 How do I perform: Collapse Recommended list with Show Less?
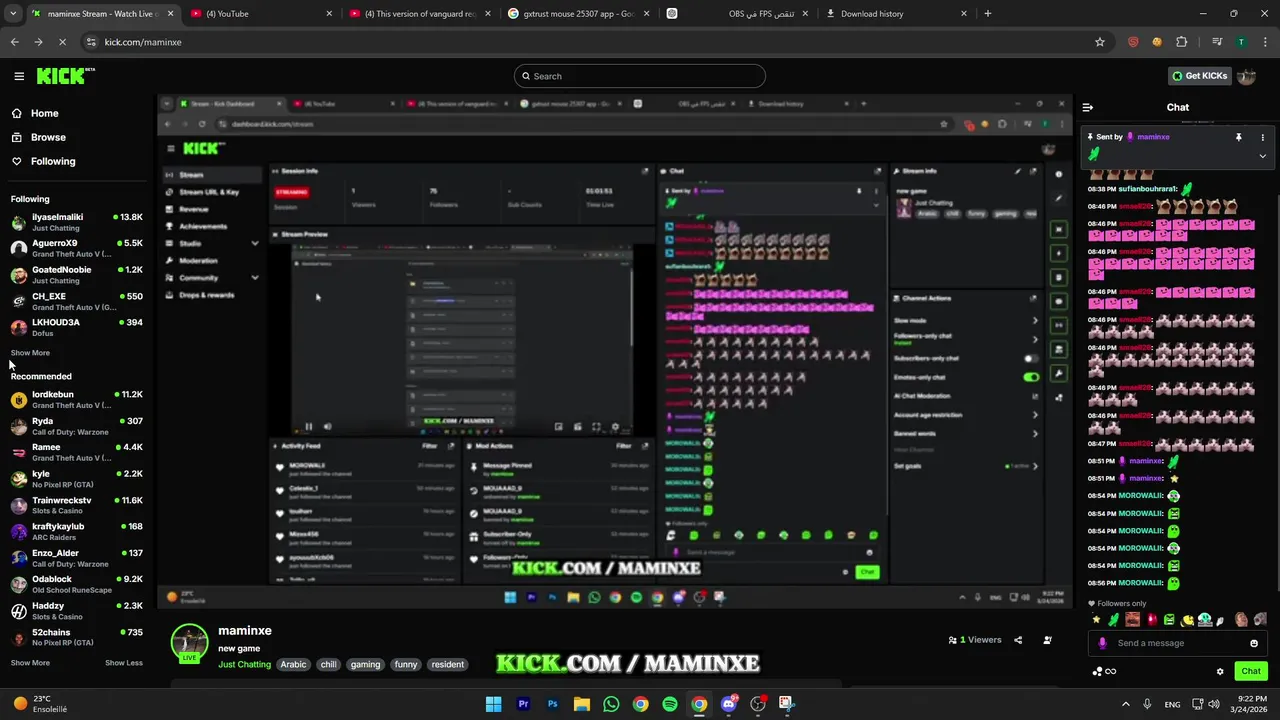[x=124, y=663]
